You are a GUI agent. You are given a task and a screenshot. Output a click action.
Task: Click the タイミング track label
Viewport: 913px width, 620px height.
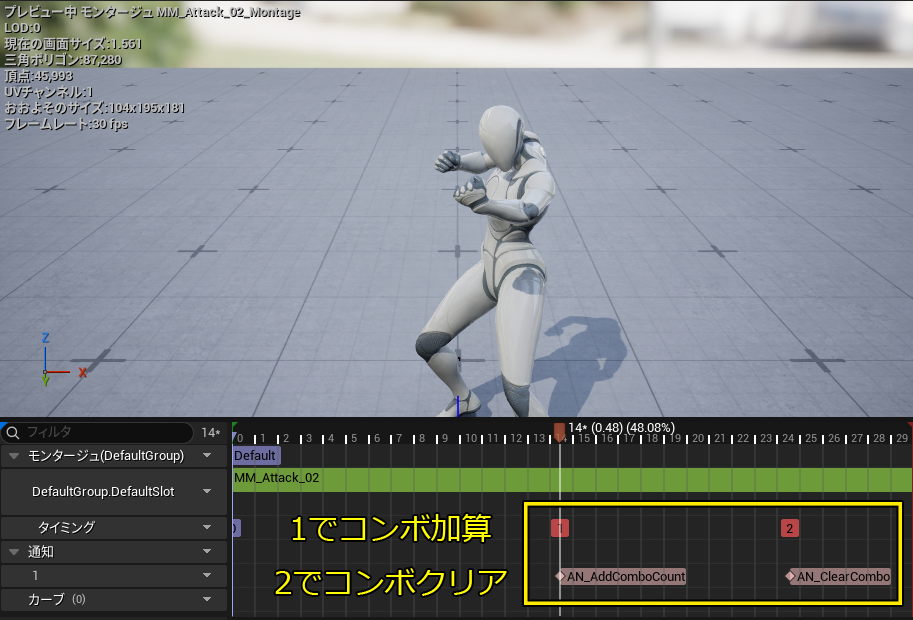(66, 527)
